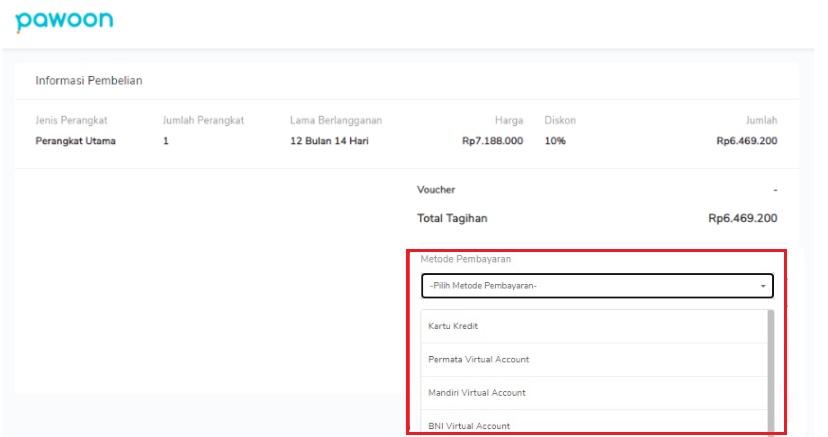Screen dimensions: 828x437
Task: Click the Metode Pembayaran label
Action: 466,259
